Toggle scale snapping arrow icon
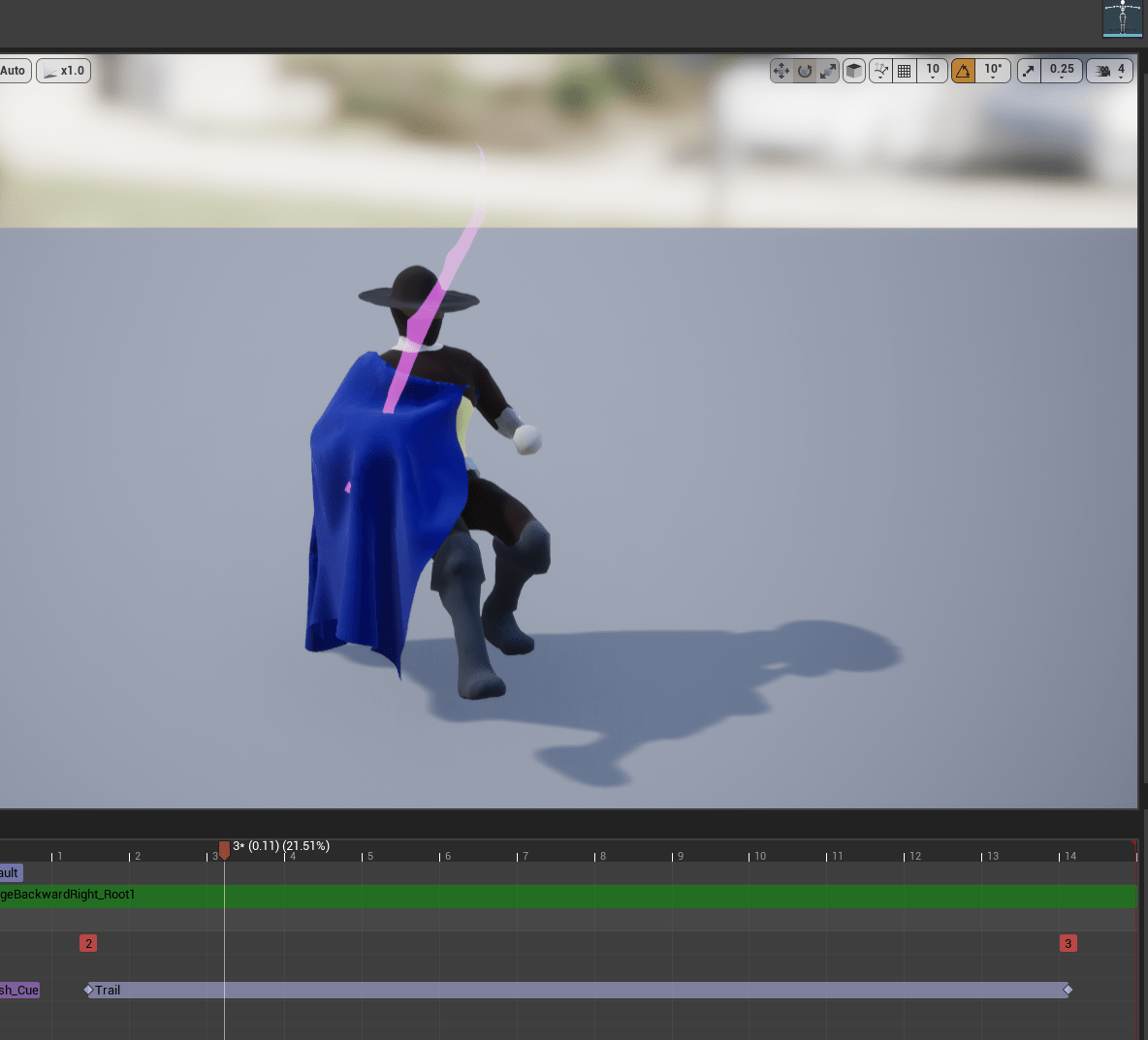The height and width of the screenshot is (1040, 1148). (1029, 71)
